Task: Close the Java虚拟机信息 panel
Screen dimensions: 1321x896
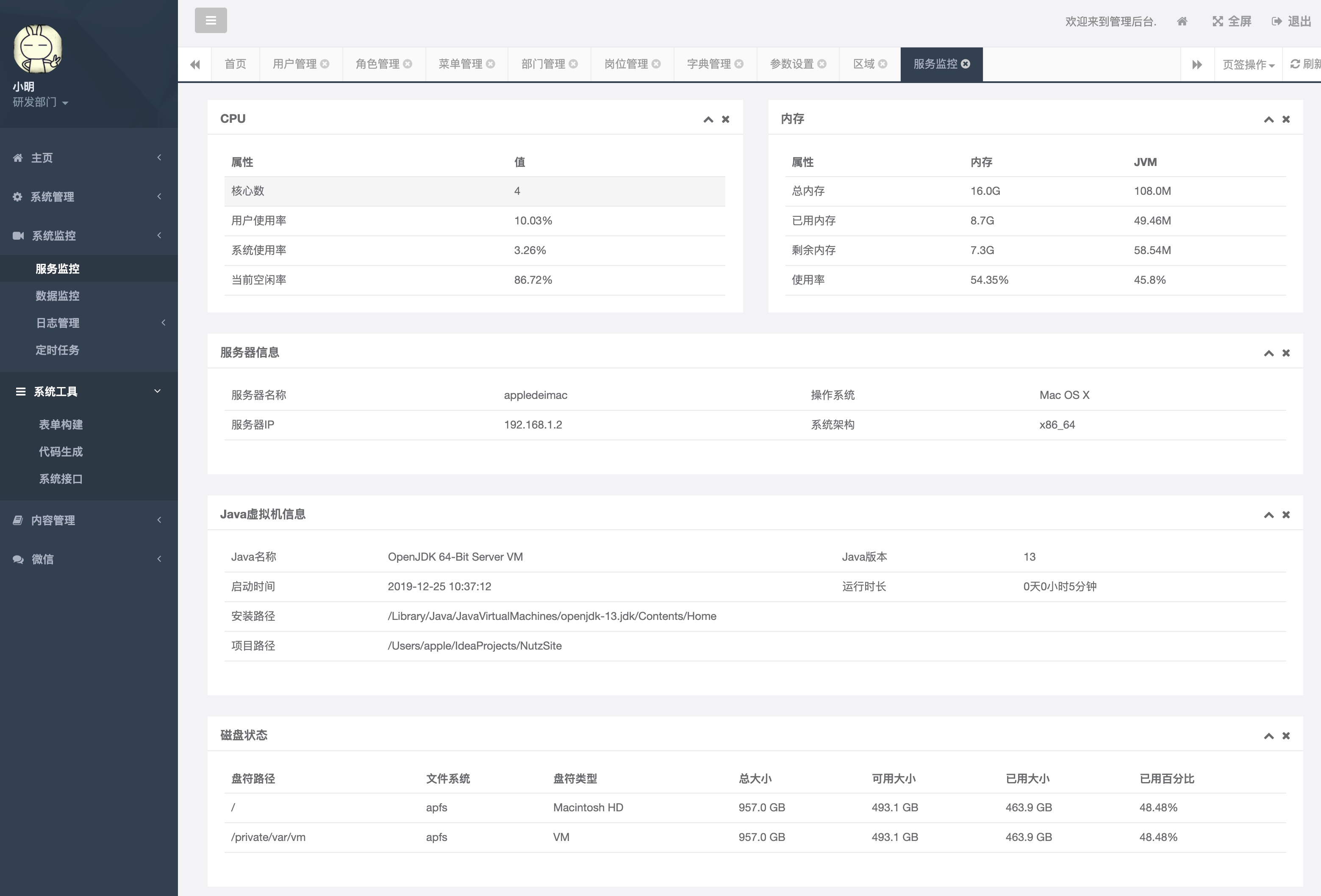Action: tap(1286, 515)
